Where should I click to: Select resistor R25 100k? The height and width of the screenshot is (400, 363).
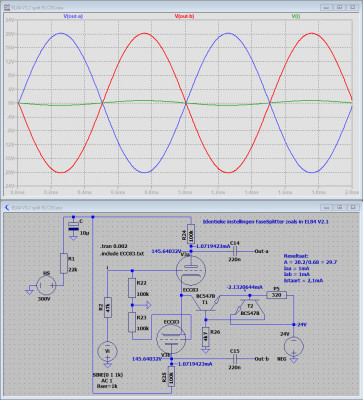pos(171,376)
